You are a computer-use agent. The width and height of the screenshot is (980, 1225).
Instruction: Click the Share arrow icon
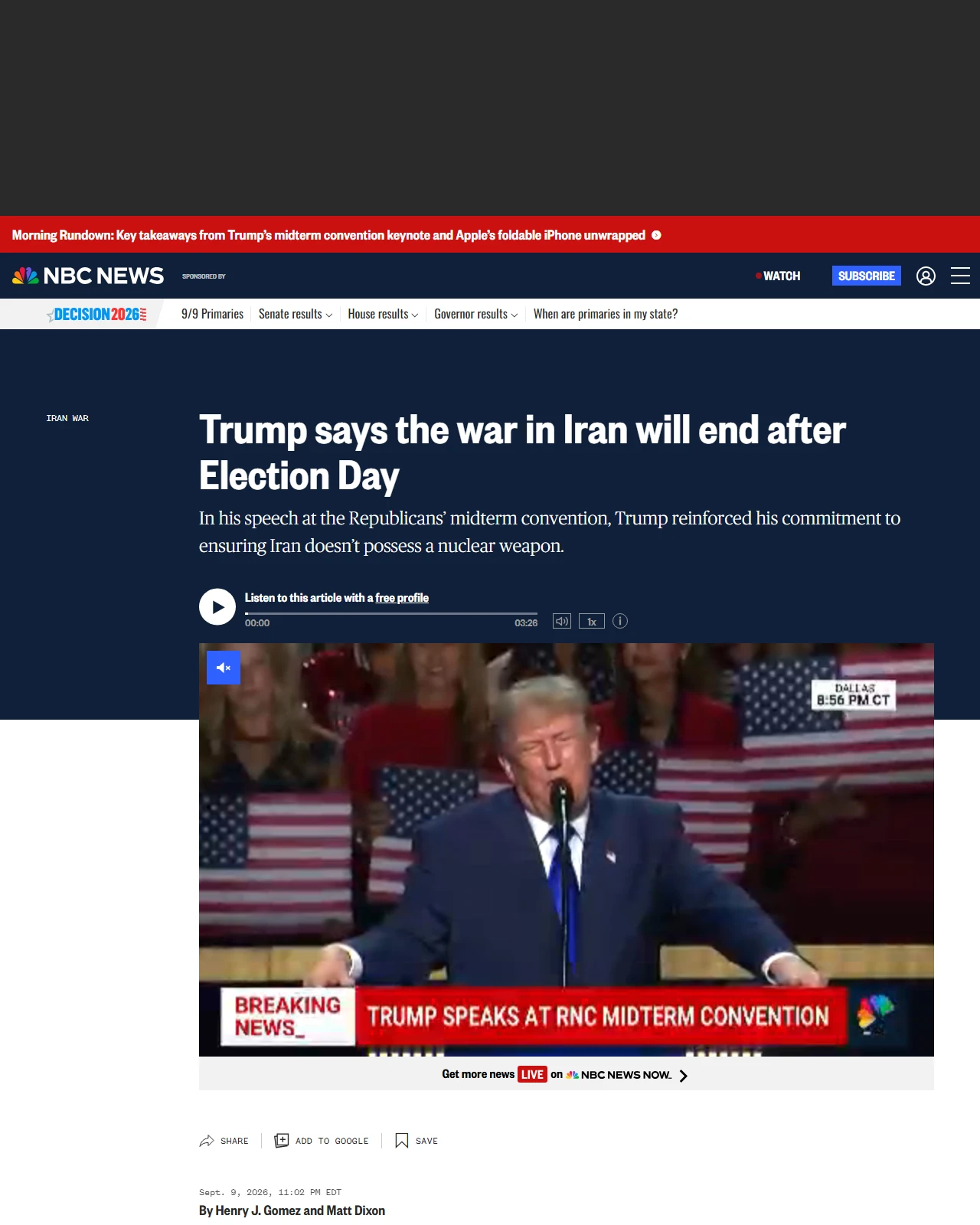[x=207, y=1141]
